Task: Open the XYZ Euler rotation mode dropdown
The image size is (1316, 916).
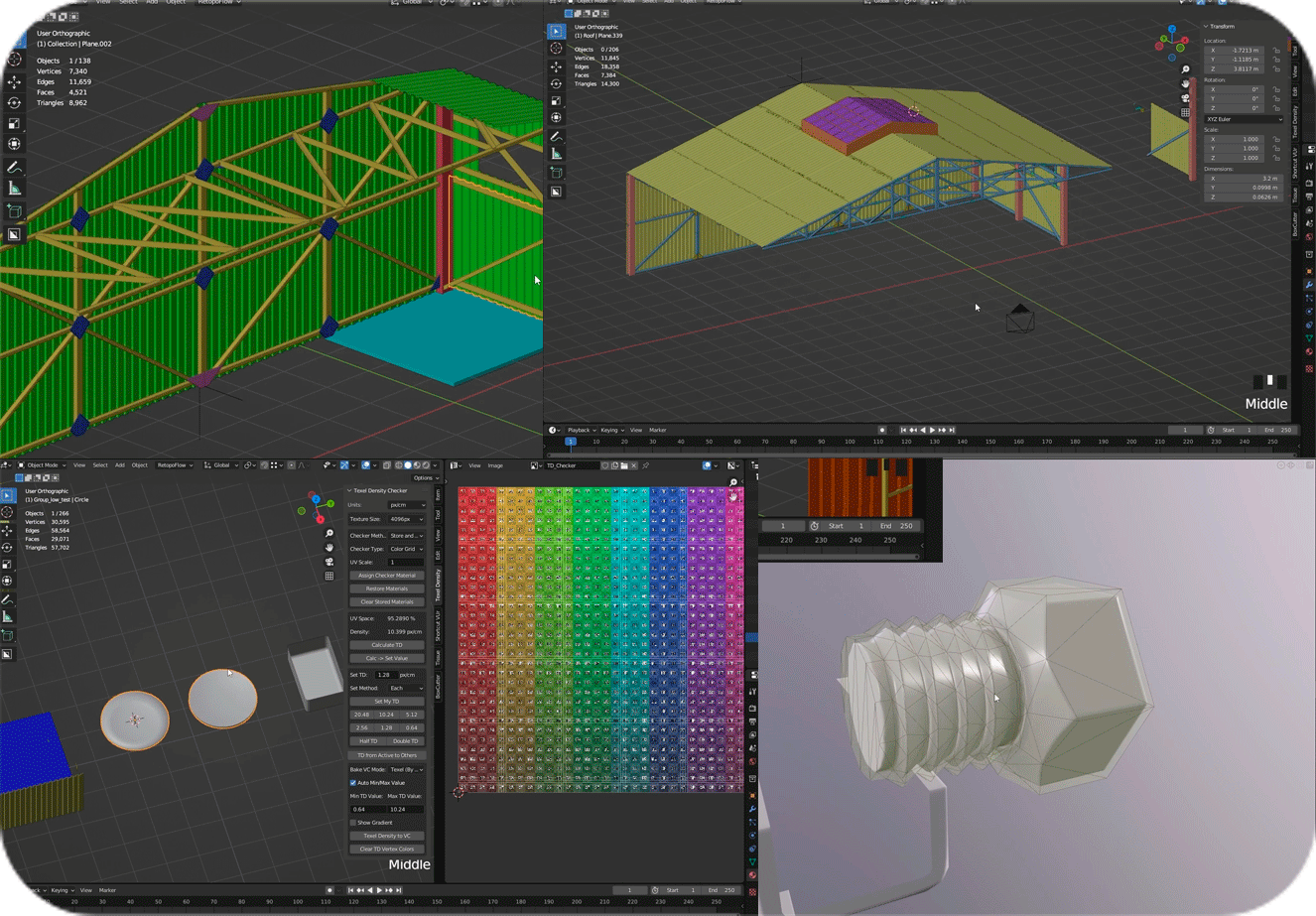Action: tap(1245, 119)
